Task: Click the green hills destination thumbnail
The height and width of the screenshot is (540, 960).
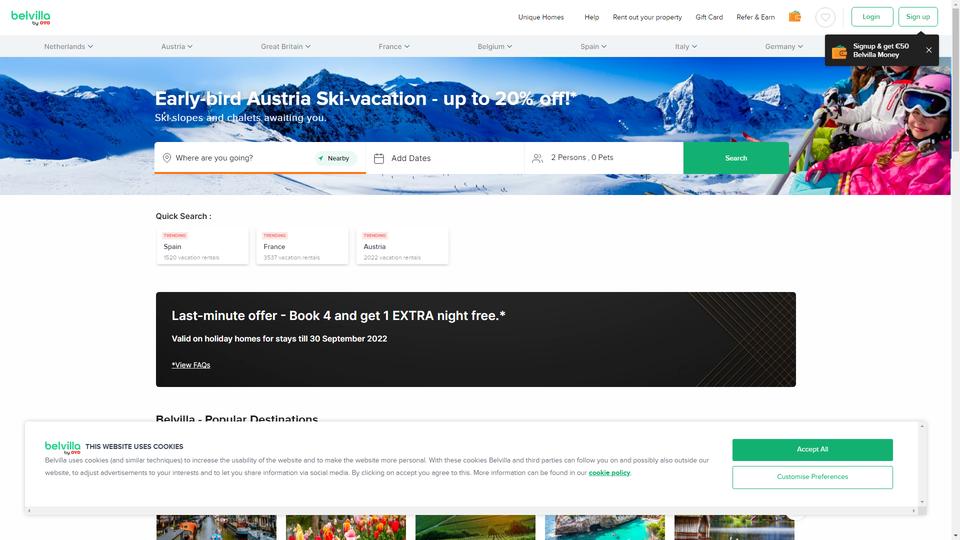Action: pos(476,527)
